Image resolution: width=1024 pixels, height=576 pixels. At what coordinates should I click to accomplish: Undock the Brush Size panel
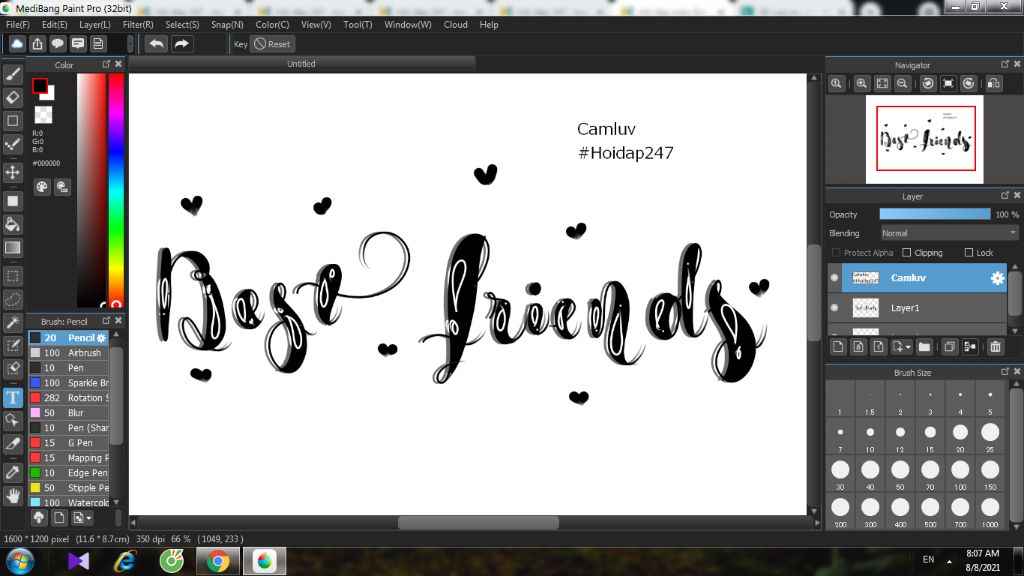coord(1005,372)
